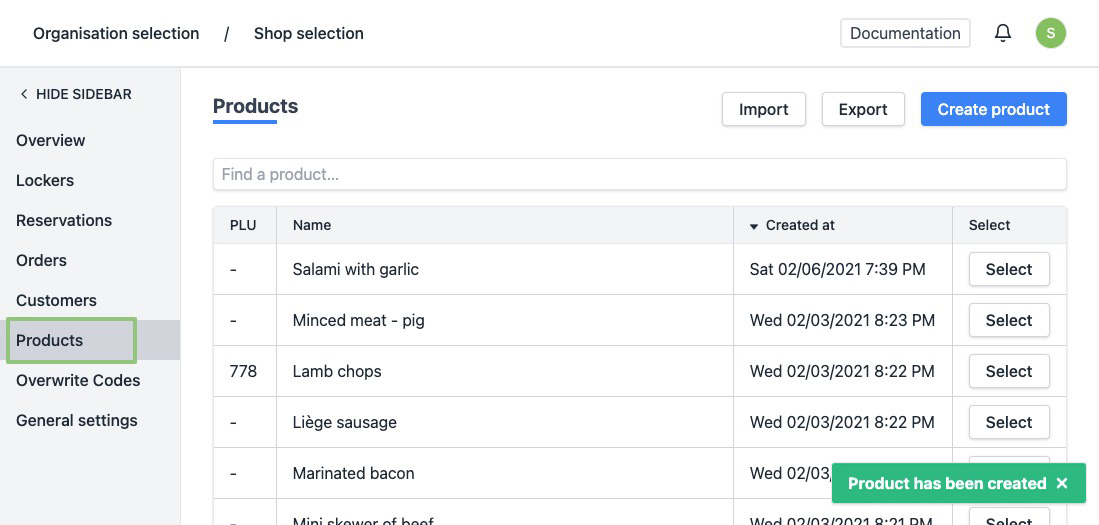Open the notifications bell
Screen dimensions: 1099x525
pyautogui.click(x=1003, y=33)
